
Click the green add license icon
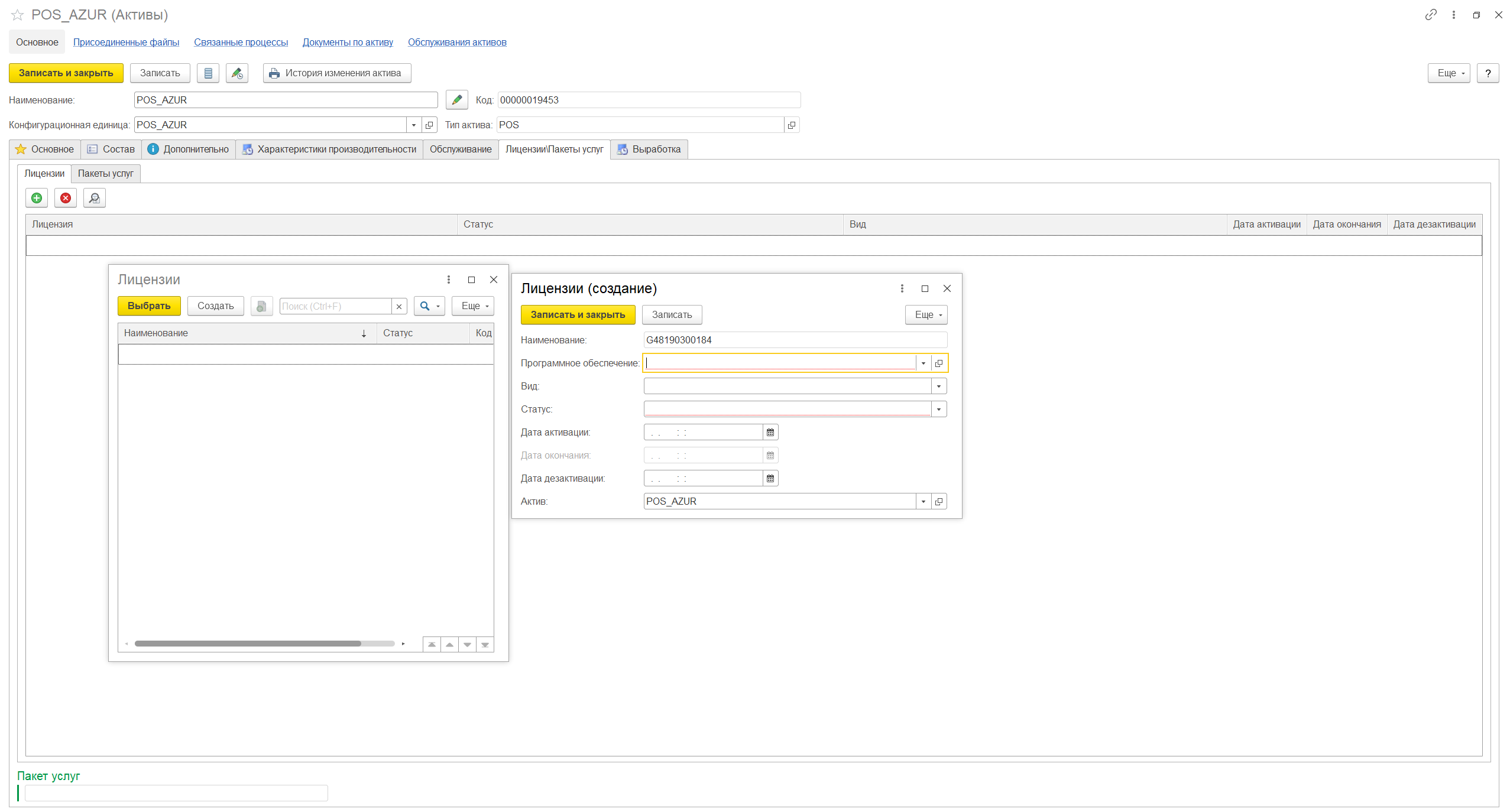[37, 198]
